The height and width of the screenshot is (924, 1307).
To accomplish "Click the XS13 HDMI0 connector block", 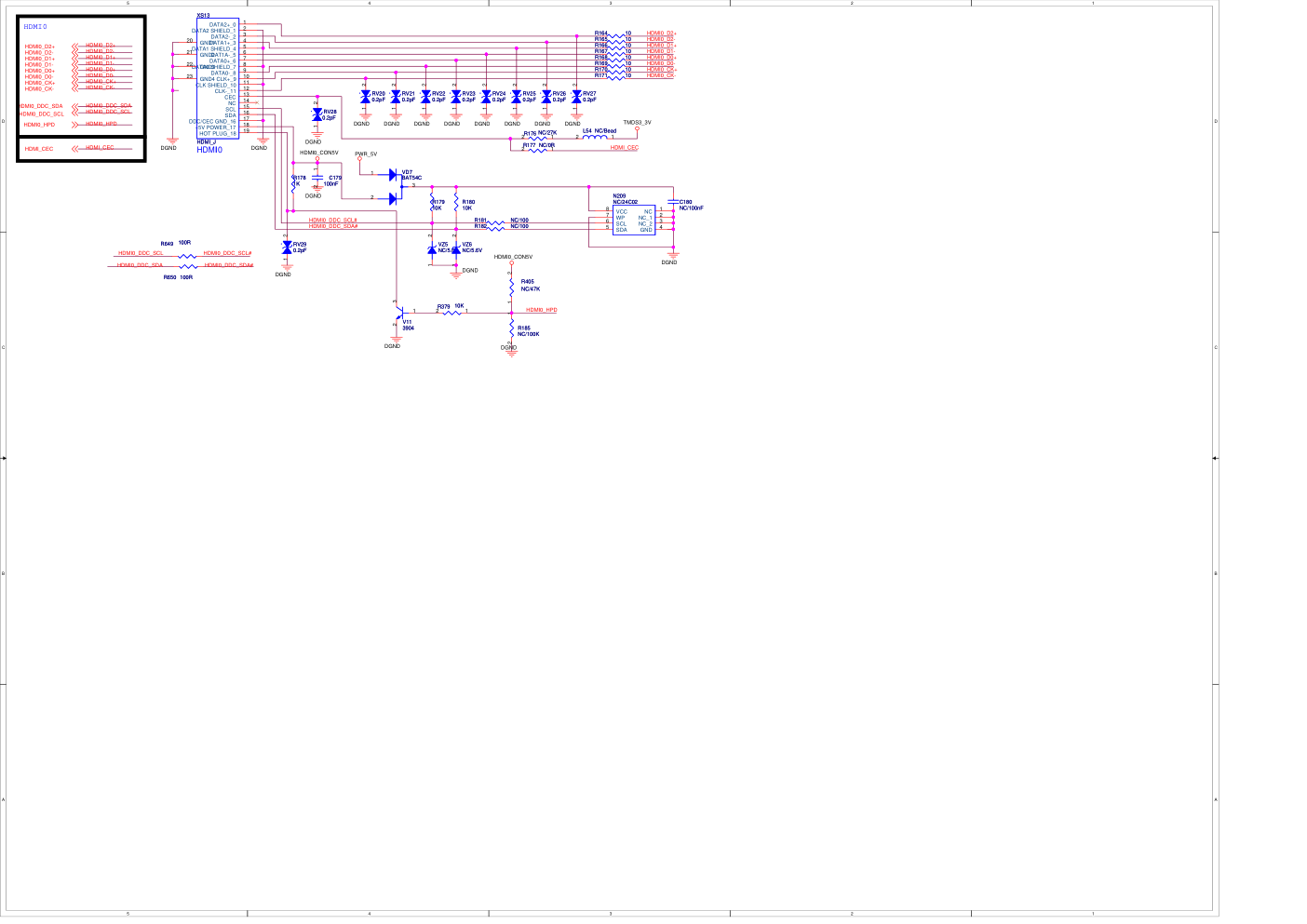I will tap(217, 79).
